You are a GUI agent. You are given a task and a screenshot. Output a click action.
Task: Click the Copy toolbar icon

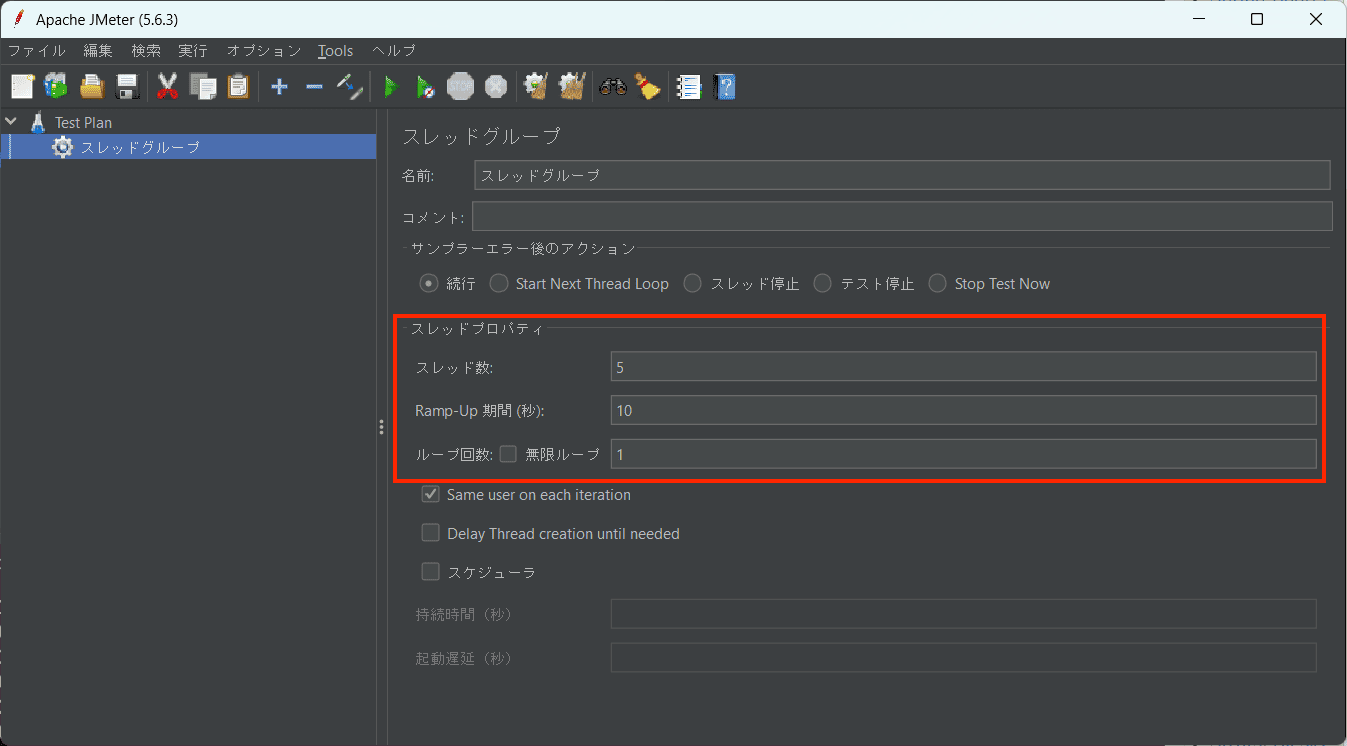(x=203, y=87)
